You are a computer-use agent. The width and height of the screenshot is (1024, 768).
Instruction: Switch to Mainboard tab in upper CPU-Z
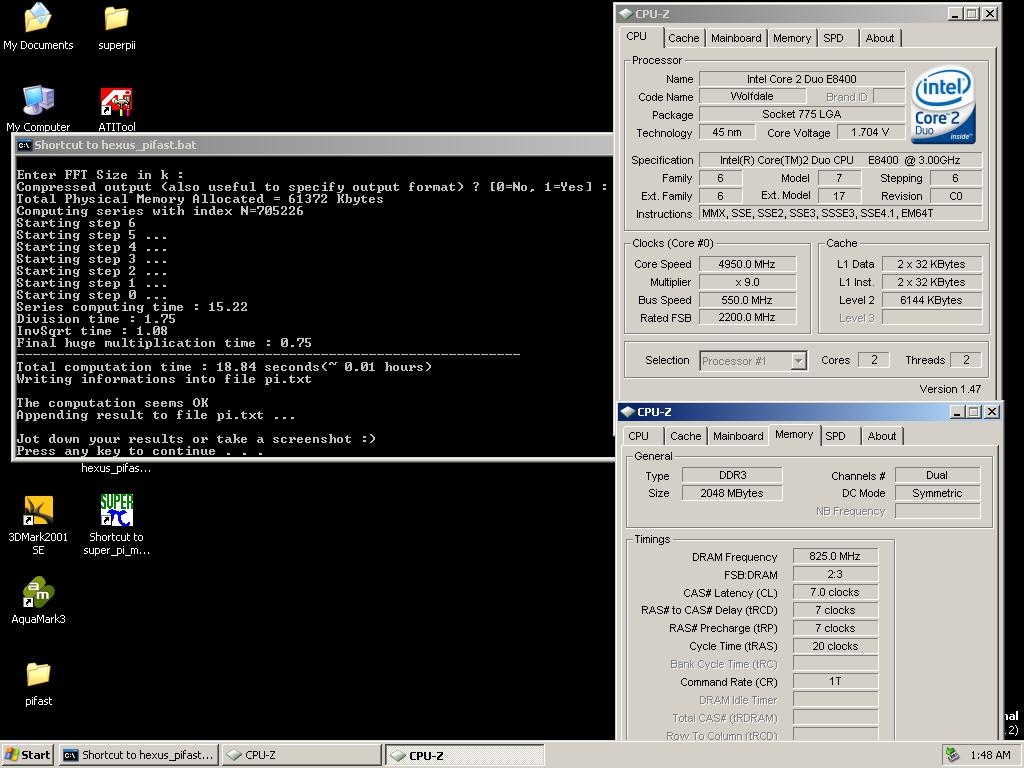(x=736, y=38)
